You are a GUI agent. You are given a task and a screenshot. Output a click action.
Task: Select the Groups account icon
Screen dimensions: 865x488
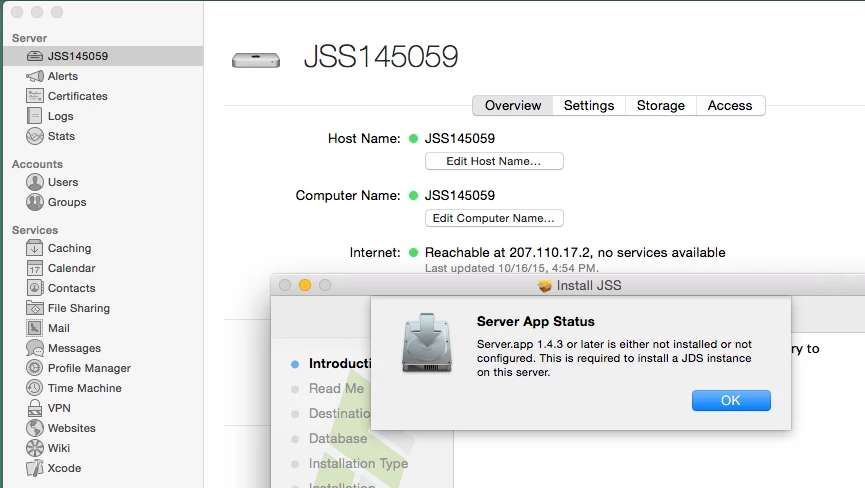[34, 202]
